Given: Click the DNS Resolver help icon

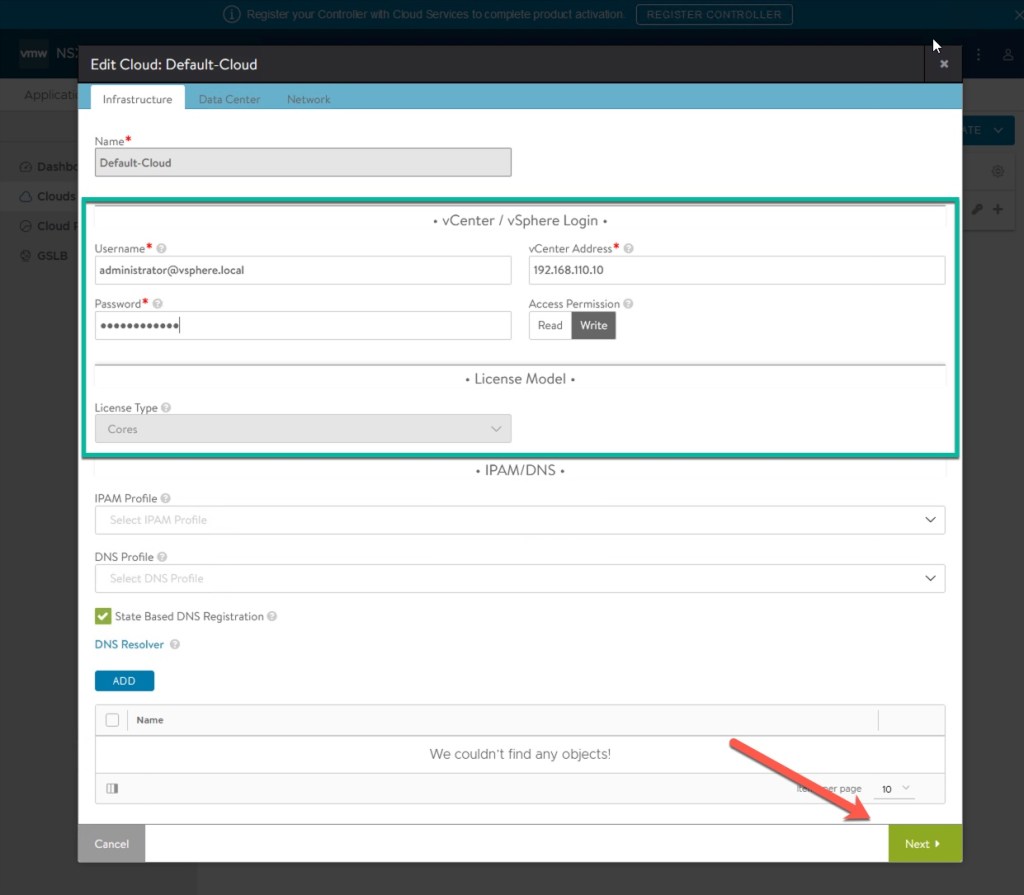Looking at the screenshot, I should [175, 645].
